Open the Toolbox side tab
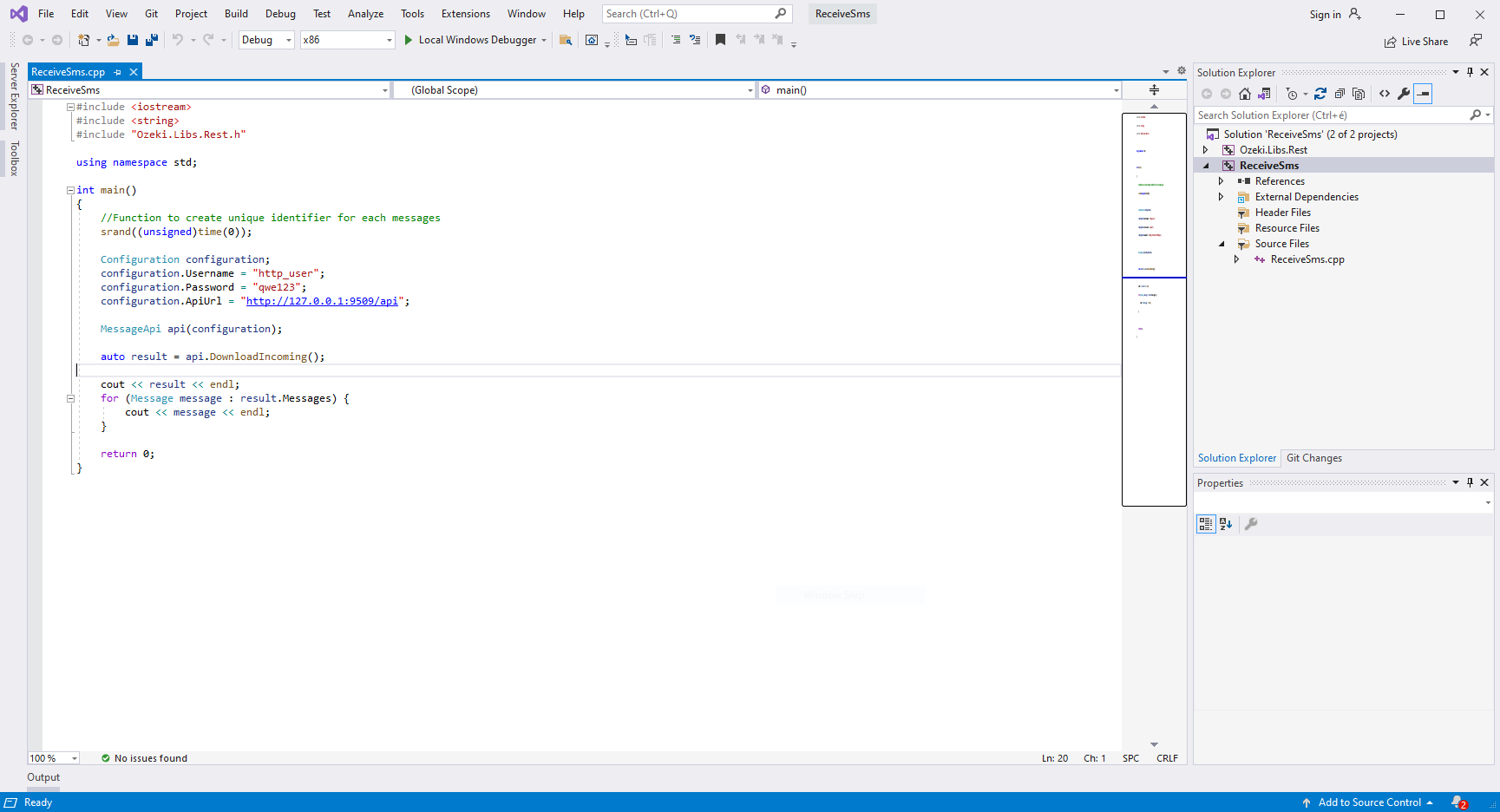 click(x=14, y=159)
